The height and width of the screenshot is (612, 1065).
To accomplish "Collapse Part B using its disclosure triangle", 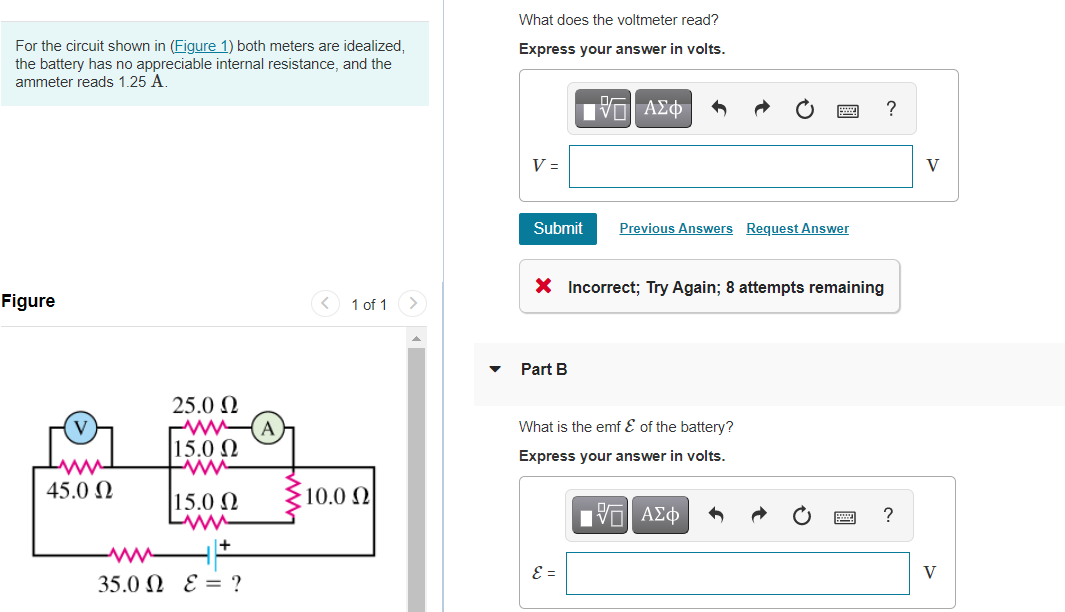I will (x=495, y=368).
